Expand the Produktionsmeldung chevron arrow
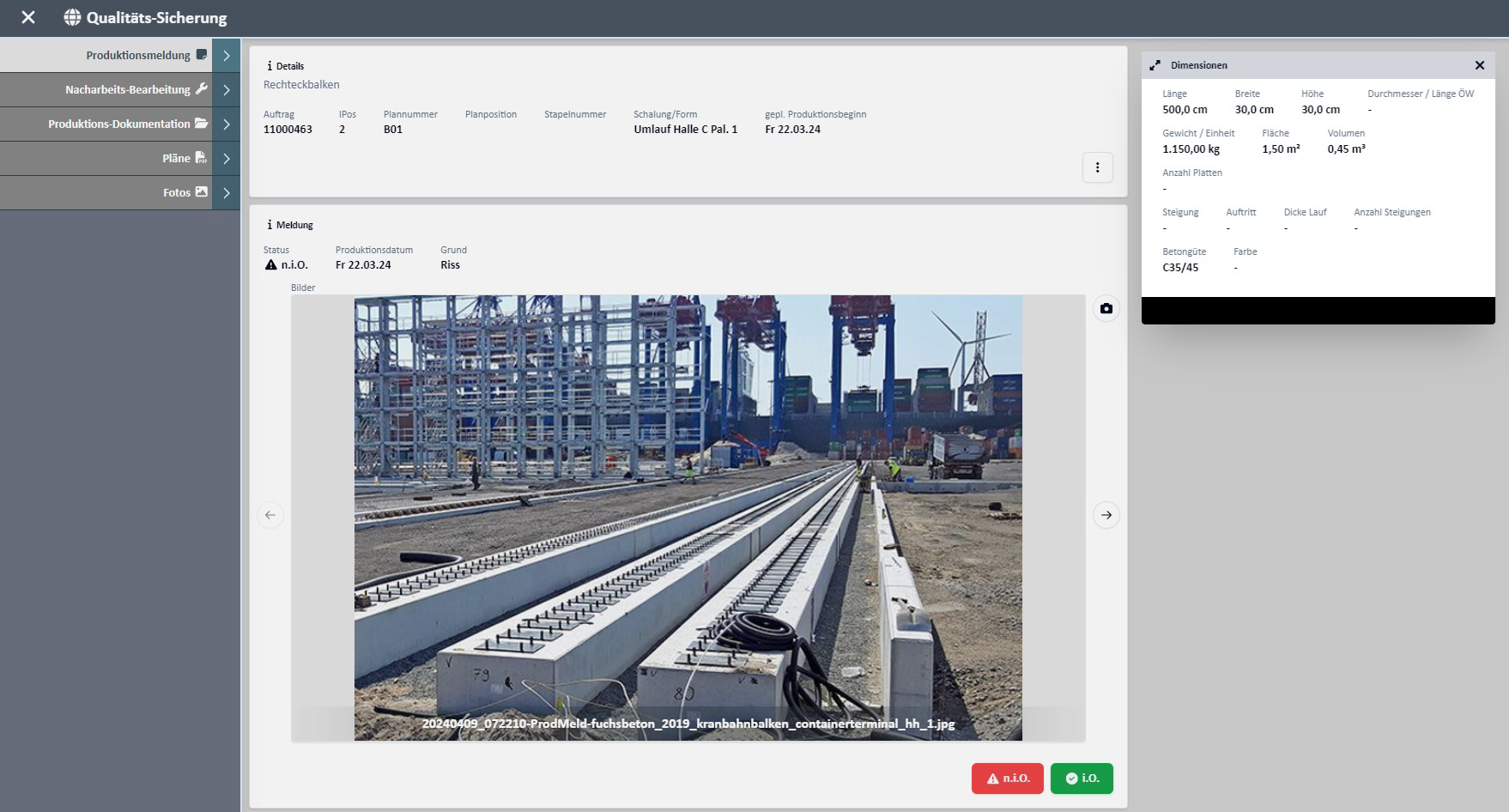 coord(226,55)
